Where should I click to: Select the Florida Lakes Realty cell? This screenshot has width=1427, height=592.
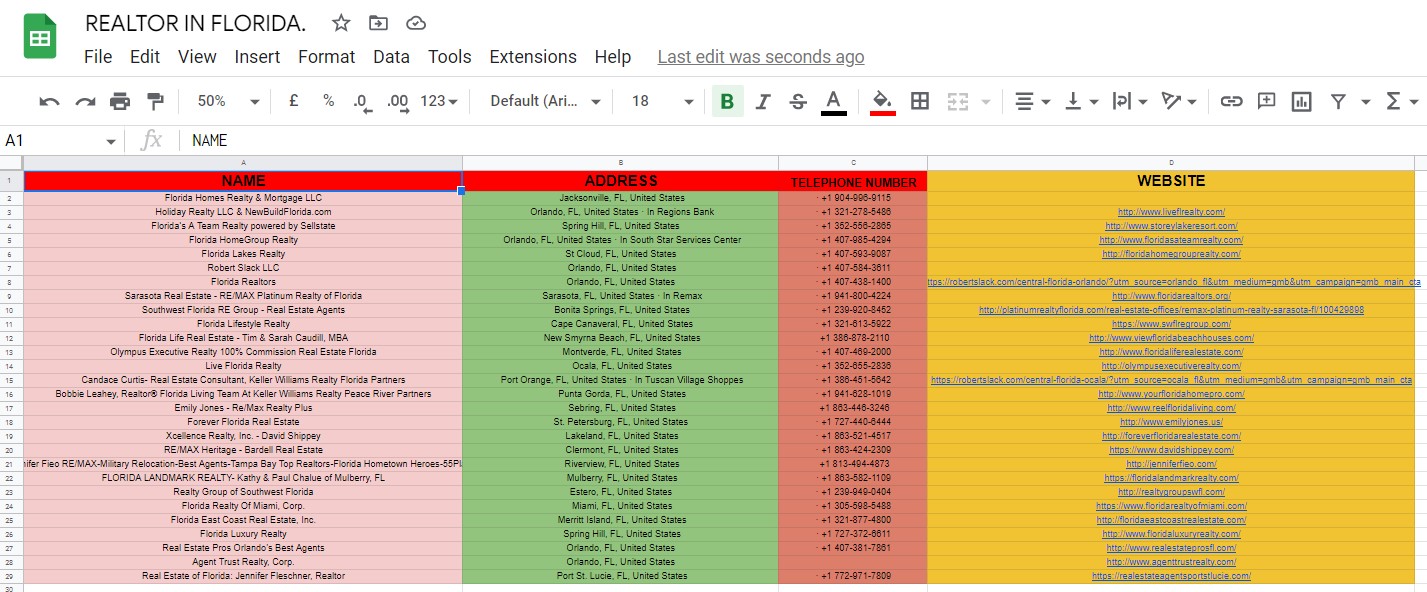pos(243,254)
